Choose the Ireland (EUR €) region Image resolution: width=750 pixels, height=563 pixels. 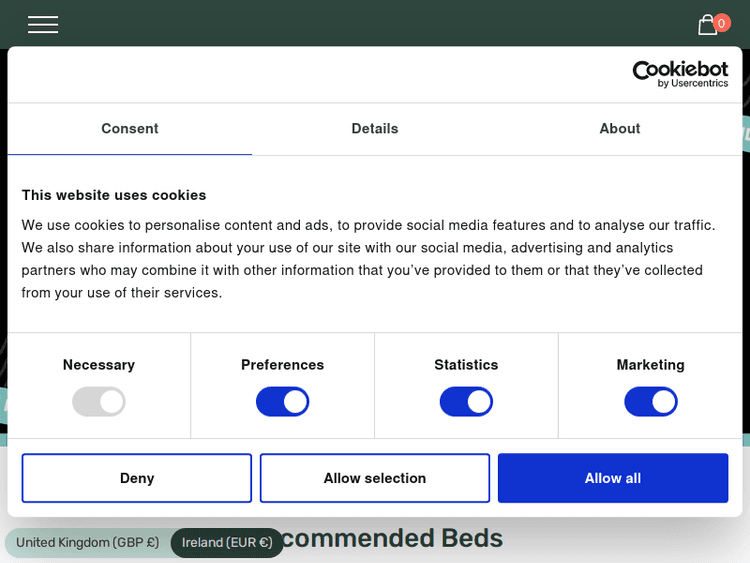[227, 543]
